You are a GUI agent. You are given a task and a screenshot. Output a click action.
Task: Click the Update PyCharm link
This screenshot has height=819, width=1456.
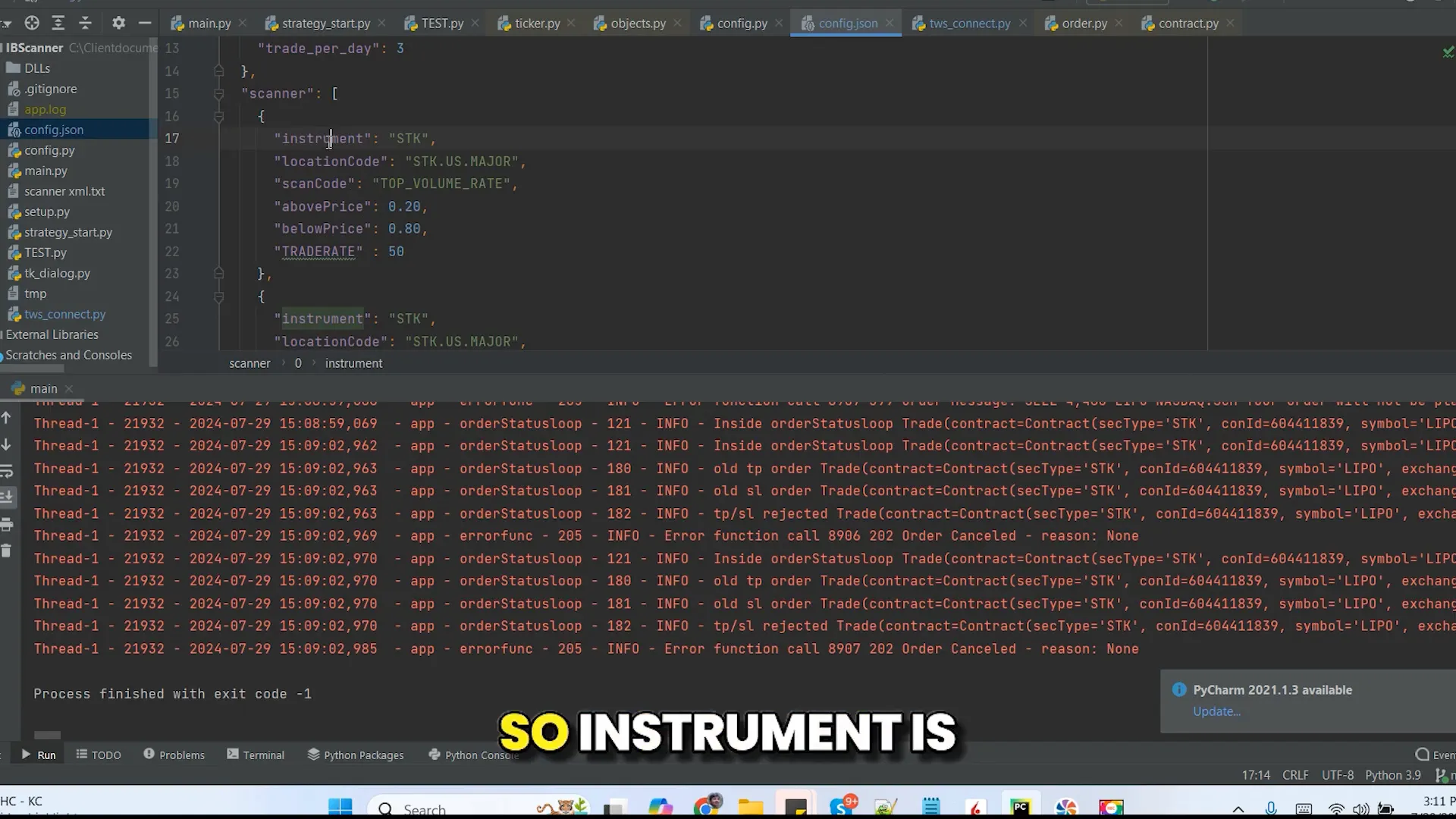pos(1216,710)
